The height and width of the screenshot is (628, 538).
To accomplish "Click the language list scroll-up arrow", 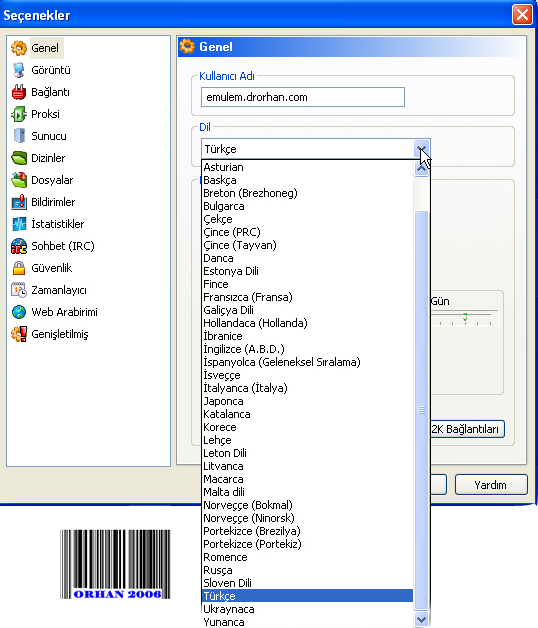I will click(x=421, y=167).
